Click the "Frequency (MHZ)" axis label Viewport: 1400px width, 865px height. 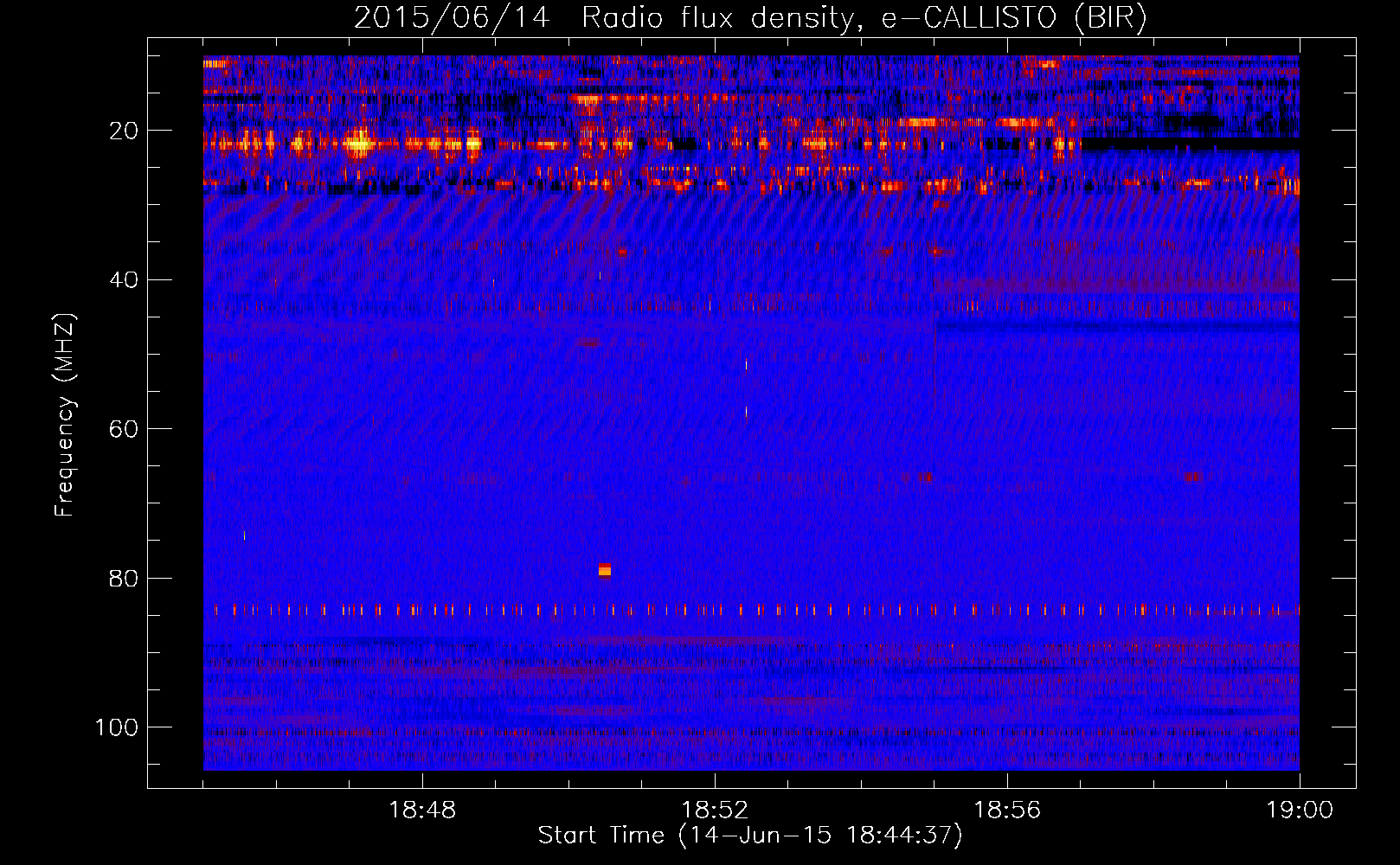pyautogui.click(x=65, y=415)
